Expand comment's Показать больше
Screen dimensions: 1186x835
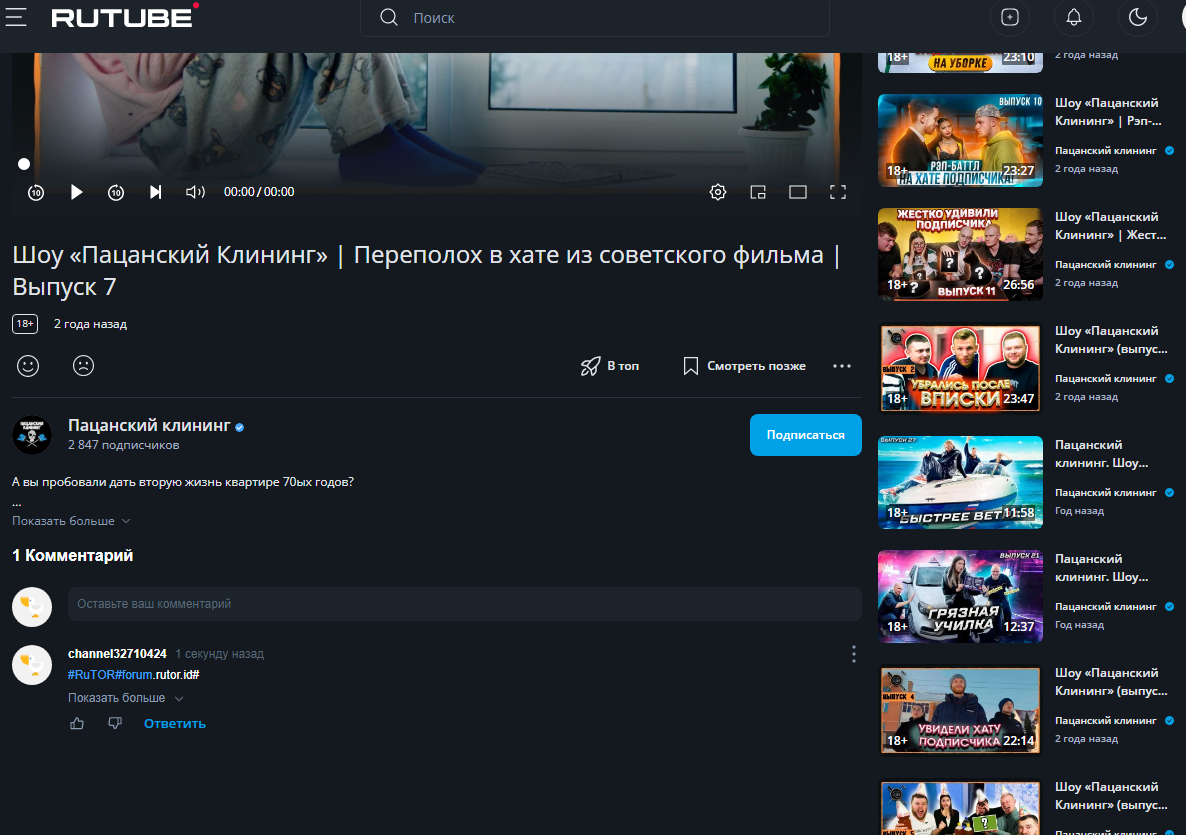(126, 698)
